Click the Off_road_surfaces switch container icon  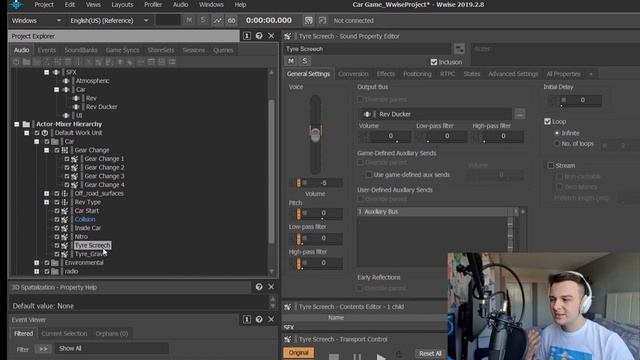pyautogui.click(x=65, y=193)
